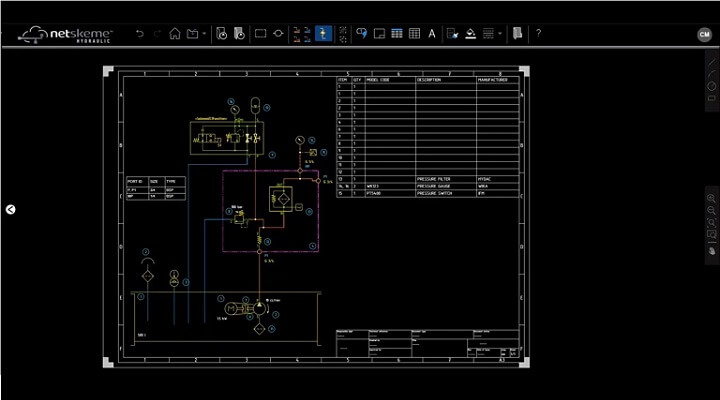Select the electric motor M symbol

pos(231,309)
